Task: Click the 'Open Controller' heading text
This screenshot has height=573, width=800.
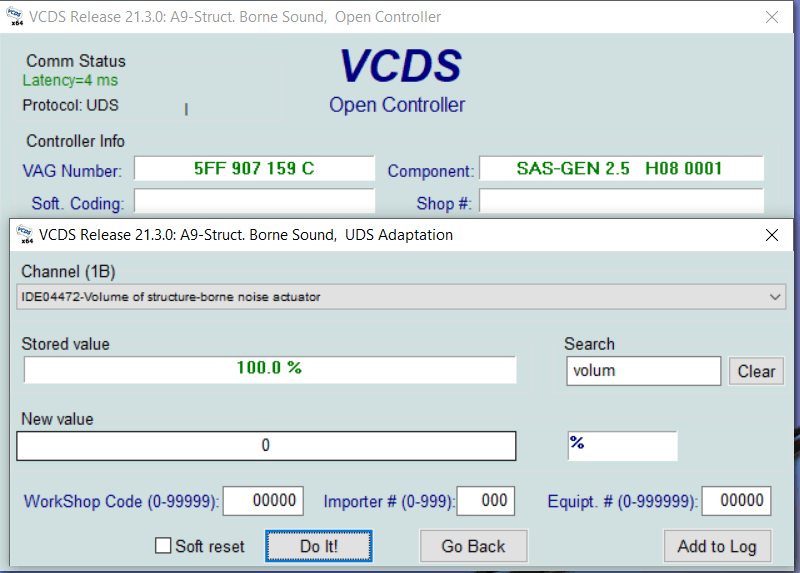Action: tap(397, 105)
